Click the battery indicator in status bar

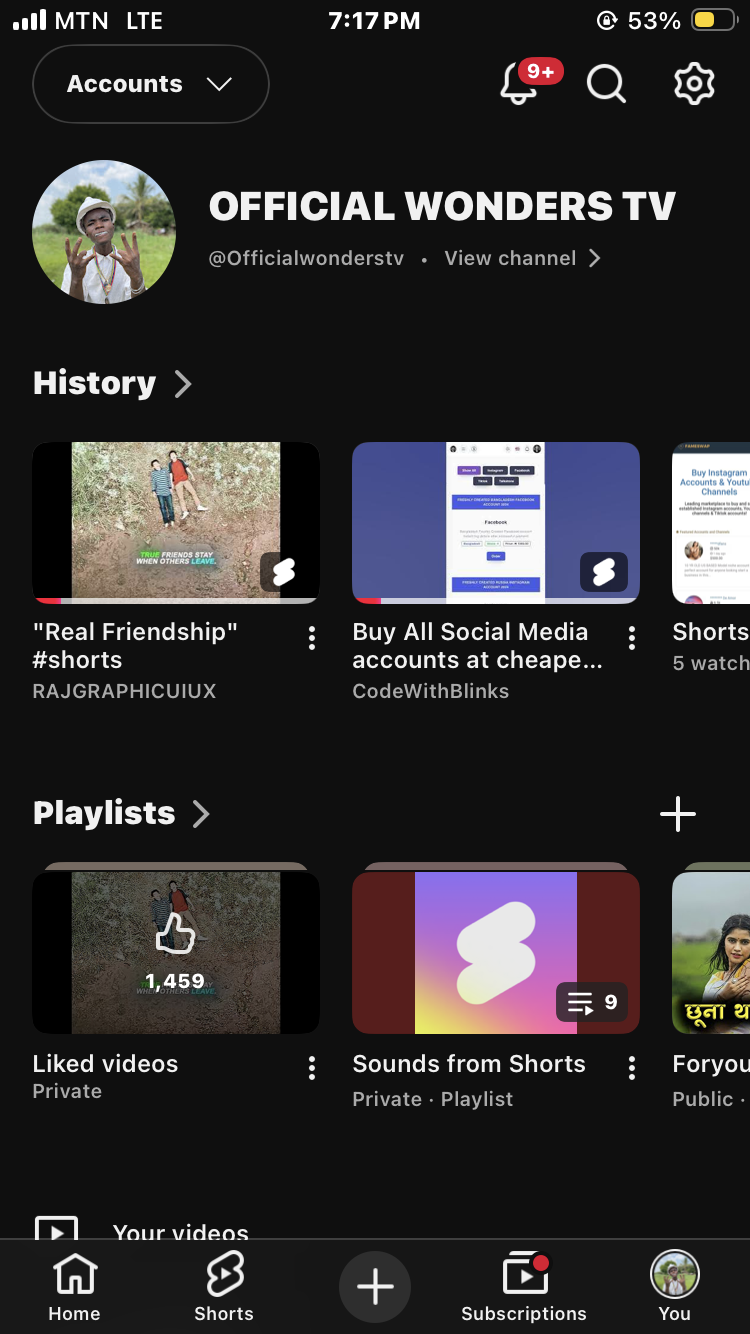pyautogui.click(x=714, y=20)
